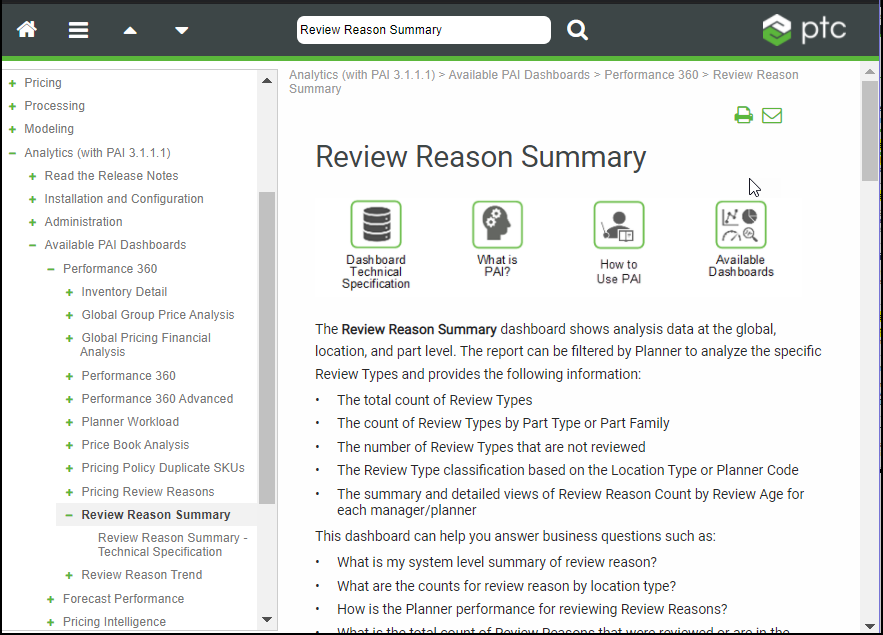Click the search field containing Review Reason Summary
The width and height of the screenshot is (883, 635).
(x=423, y=30)
